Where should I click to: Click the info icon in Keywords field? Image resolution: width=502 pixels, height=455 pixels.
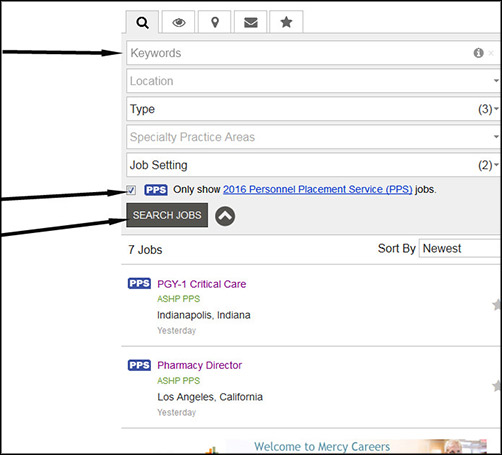tap(478, 53)
